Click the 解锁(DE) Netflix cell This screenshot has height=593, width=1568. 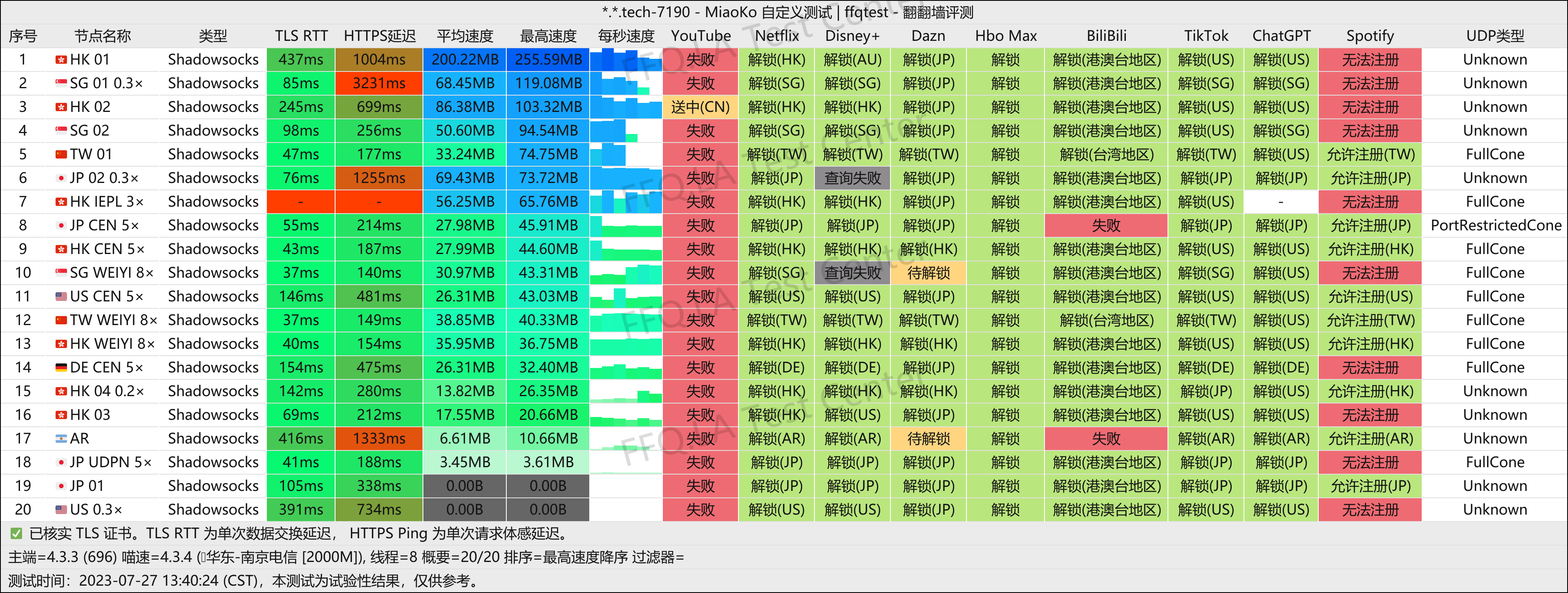point(777,368)
